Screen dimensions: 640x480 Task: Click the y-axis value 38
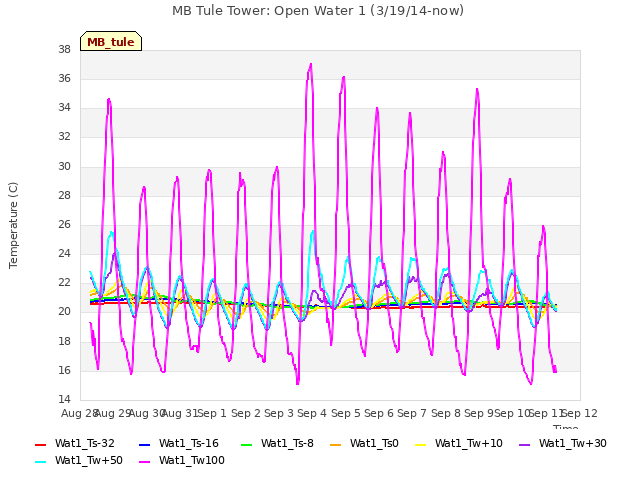tap(64, 50)
